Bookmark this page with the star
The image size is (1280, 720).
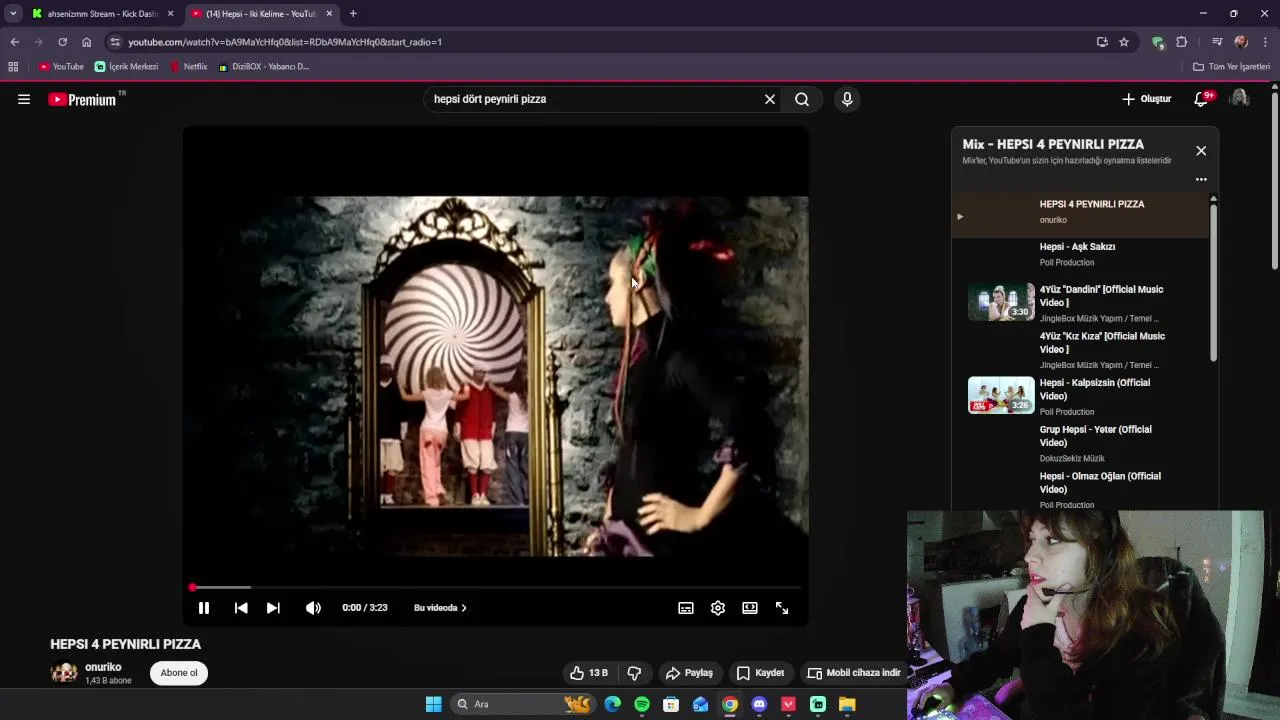tap(1124, 42)
